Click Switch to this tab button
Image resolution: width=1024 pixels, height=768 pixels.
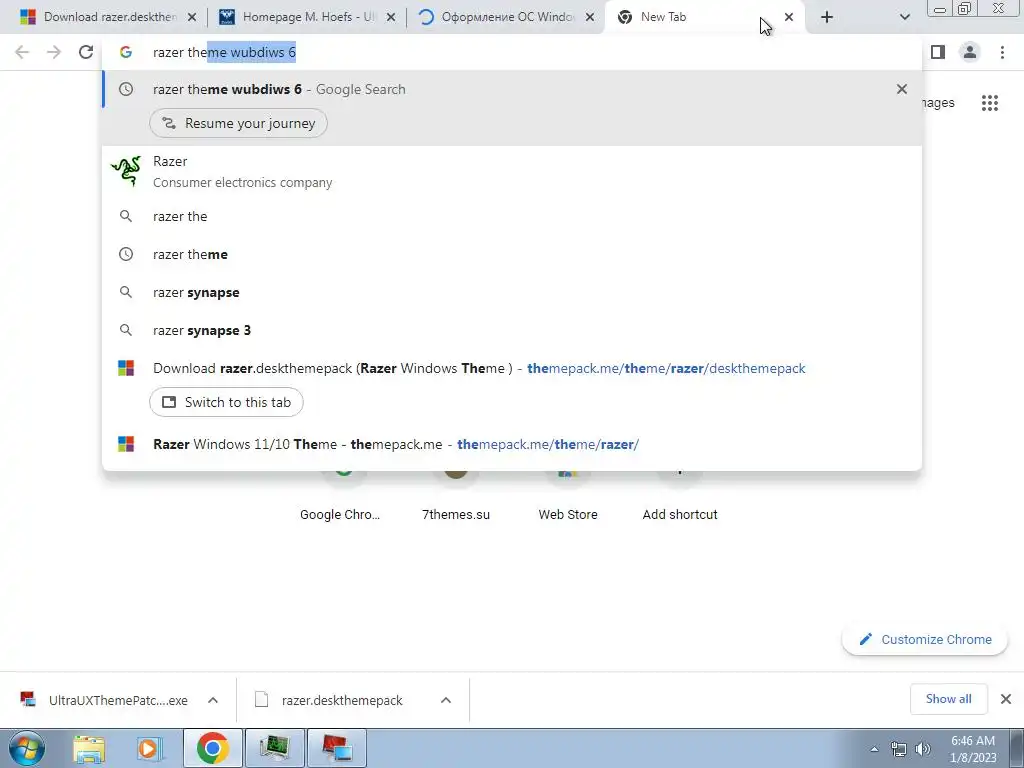226,402
